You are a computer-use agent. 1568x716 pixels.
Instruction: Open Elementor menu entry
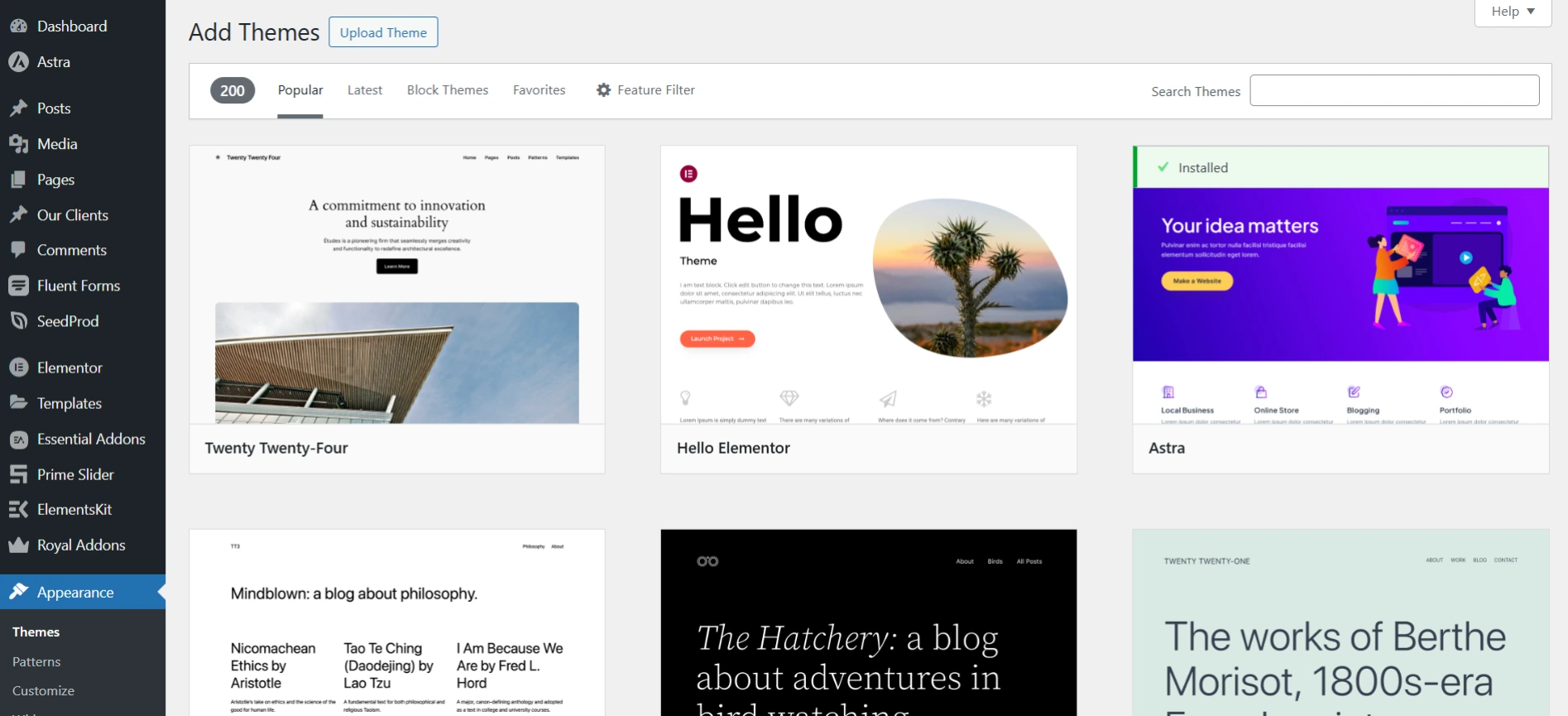click(x=70, y=368)
